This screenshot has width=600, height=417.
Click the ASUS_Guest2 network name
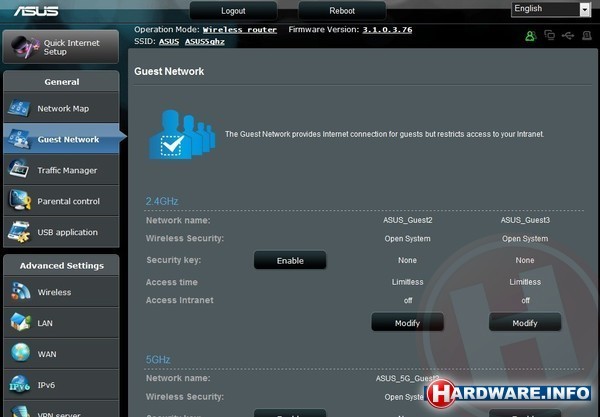click(x=408, y=220)
